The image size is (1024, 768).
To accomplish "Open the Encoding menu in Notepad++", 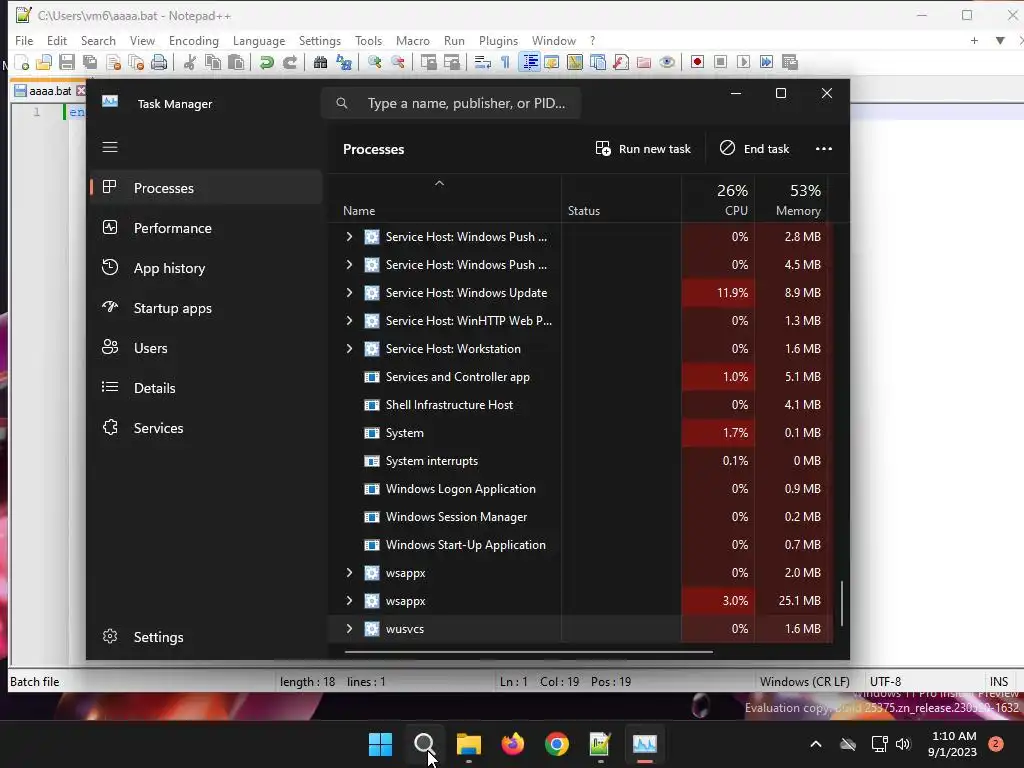I will (x=194, y=40).
